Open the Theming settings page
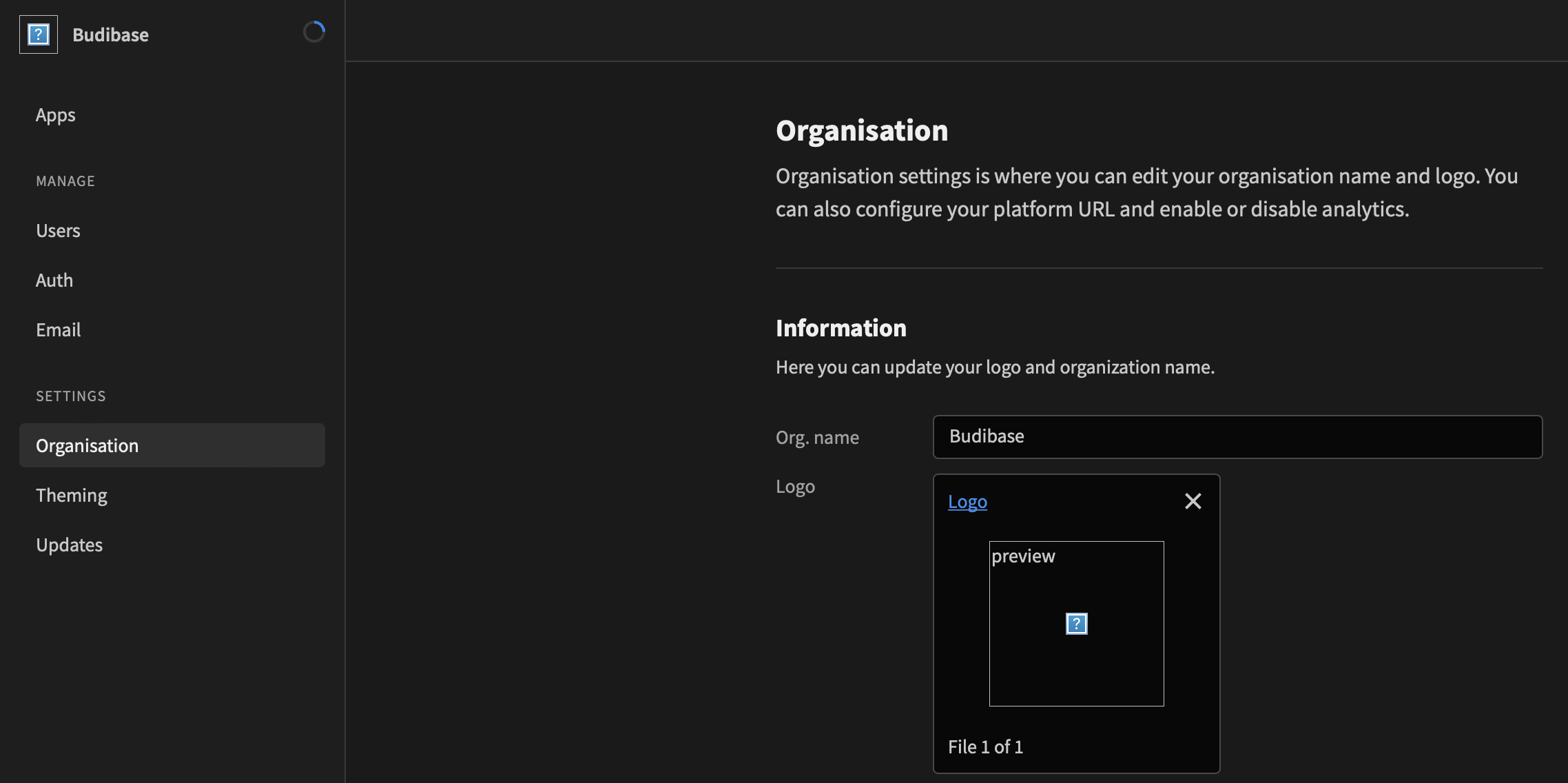Screen dimensions: 1568x783 (72, 495)
